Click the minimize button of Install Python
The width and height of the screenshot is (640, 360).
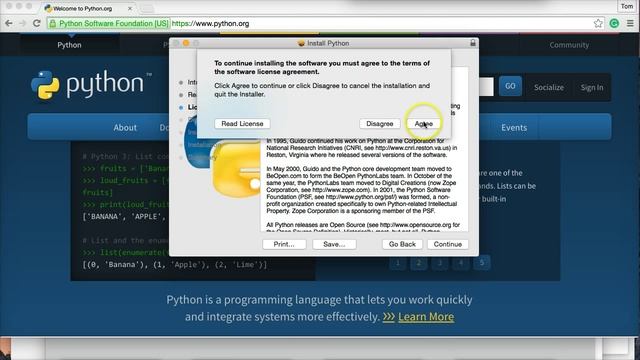tap(186, 43)
